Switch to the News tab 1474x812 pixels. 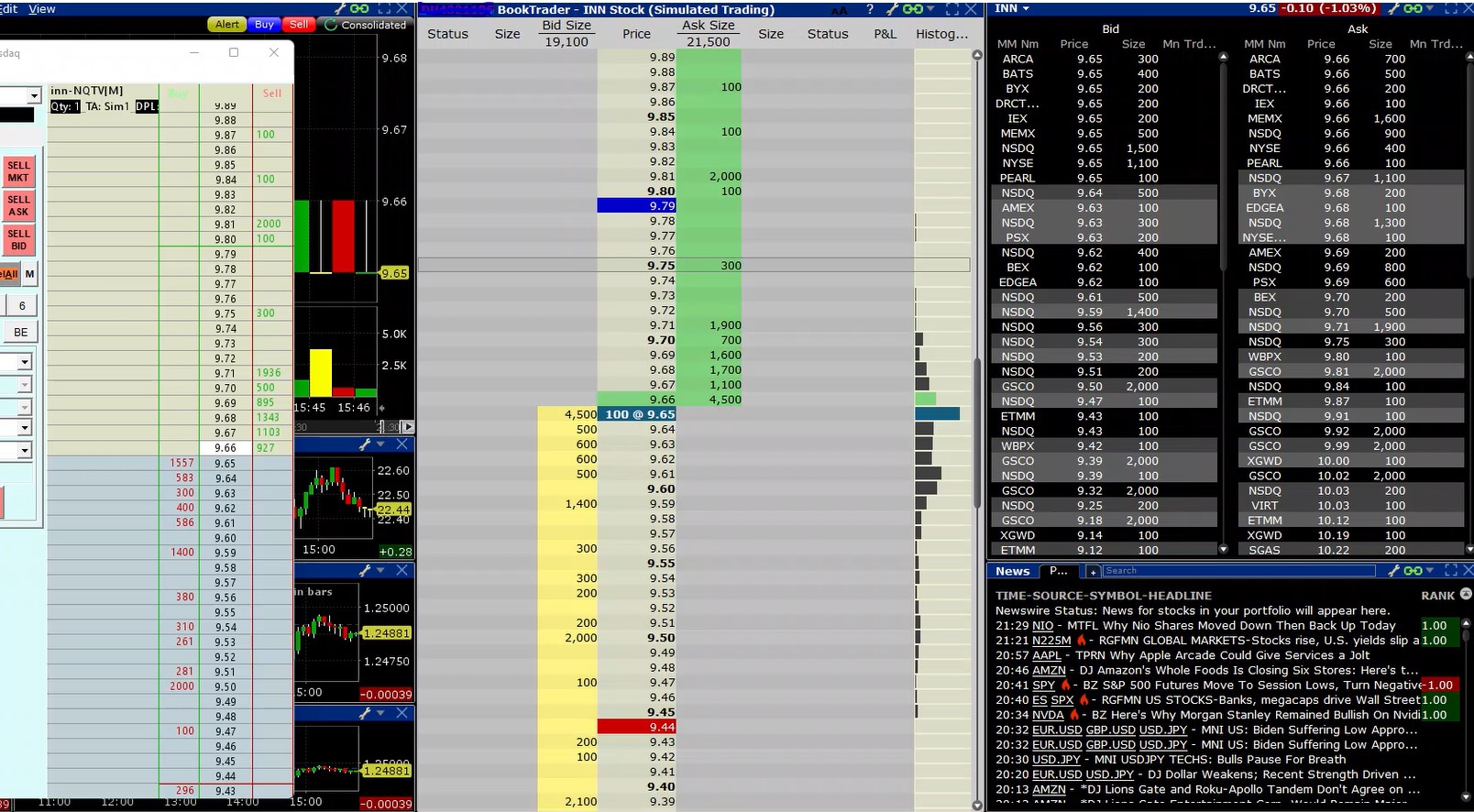coord(1013,571)
